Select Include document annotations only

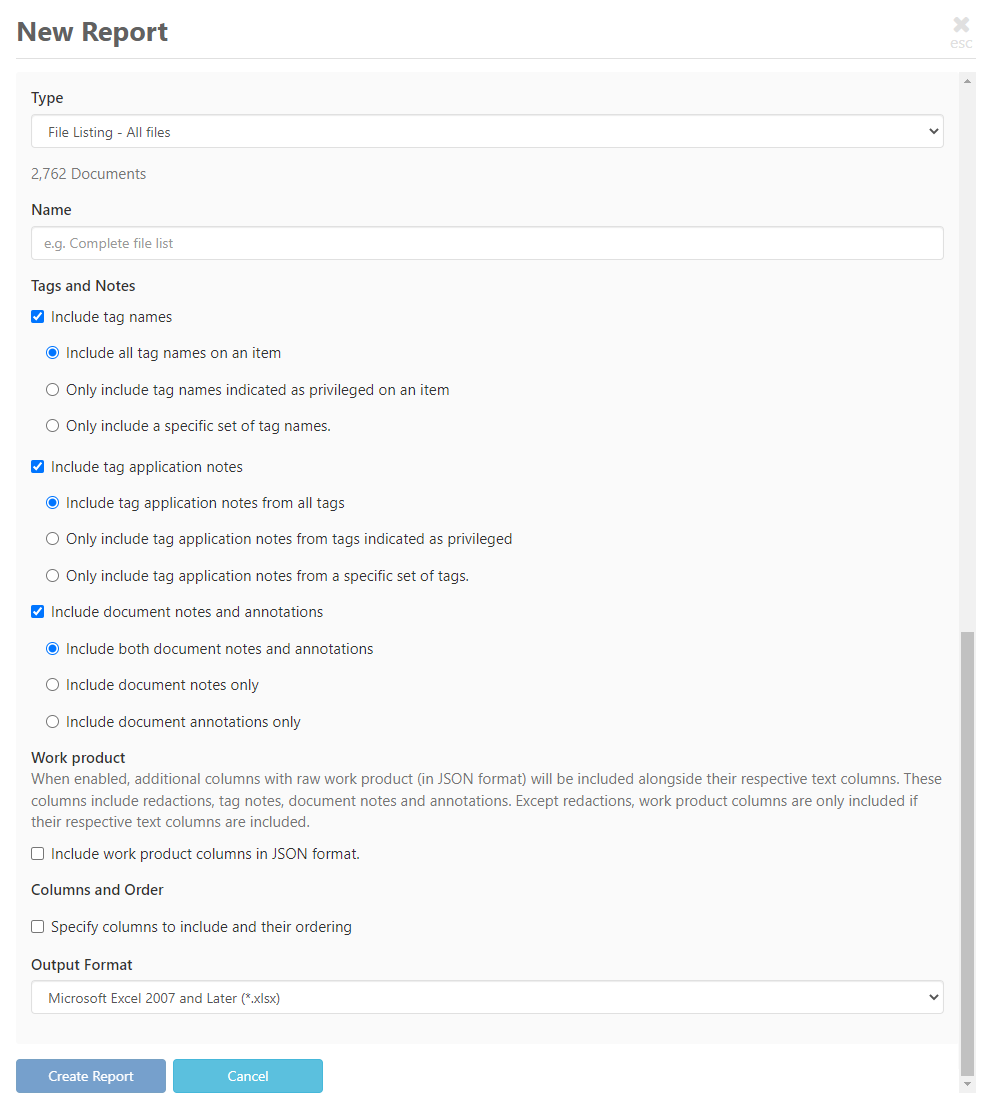(52, 721)
